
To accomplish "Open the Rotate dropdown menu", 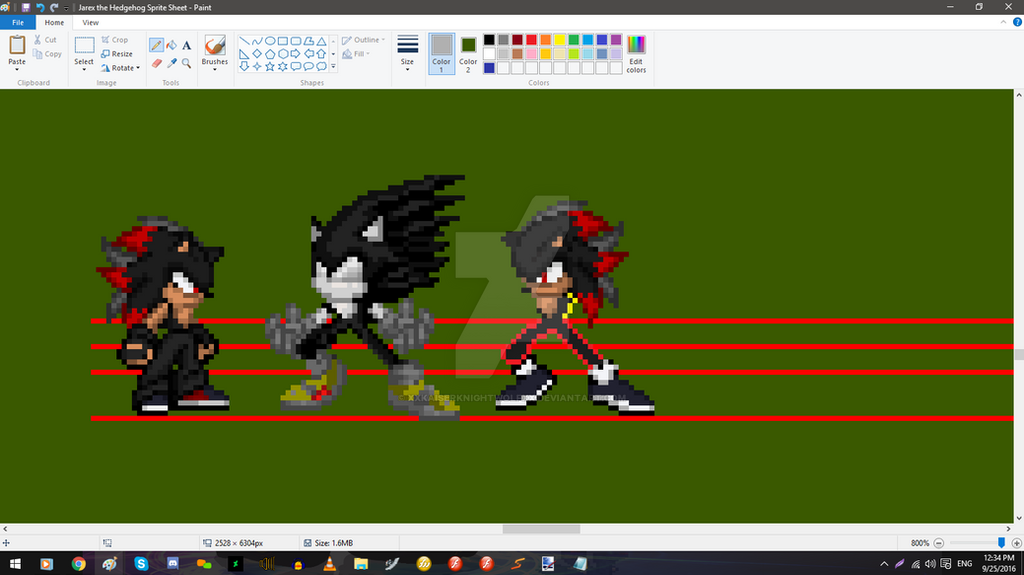I will [121, 68].
